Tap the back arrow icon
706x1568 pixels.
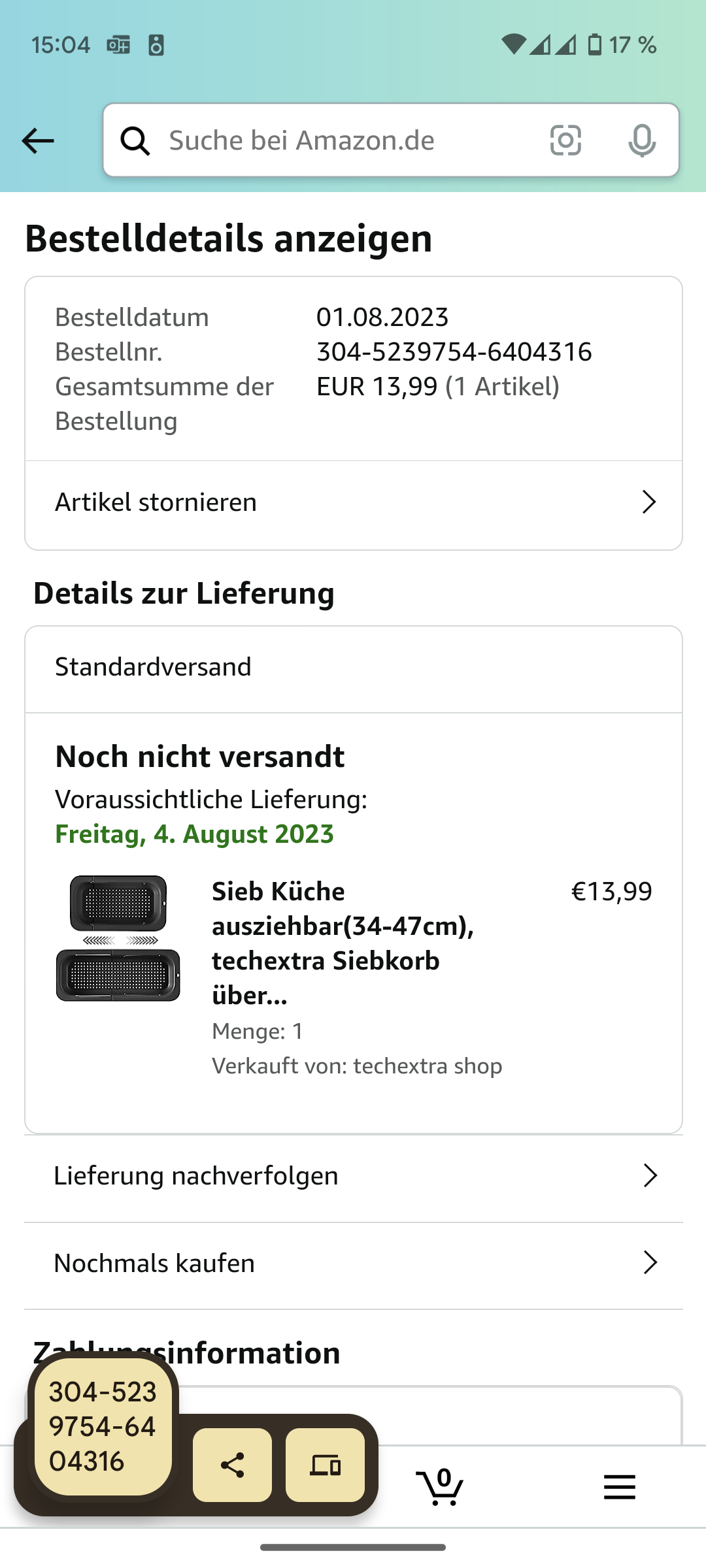tap(38, 140)
